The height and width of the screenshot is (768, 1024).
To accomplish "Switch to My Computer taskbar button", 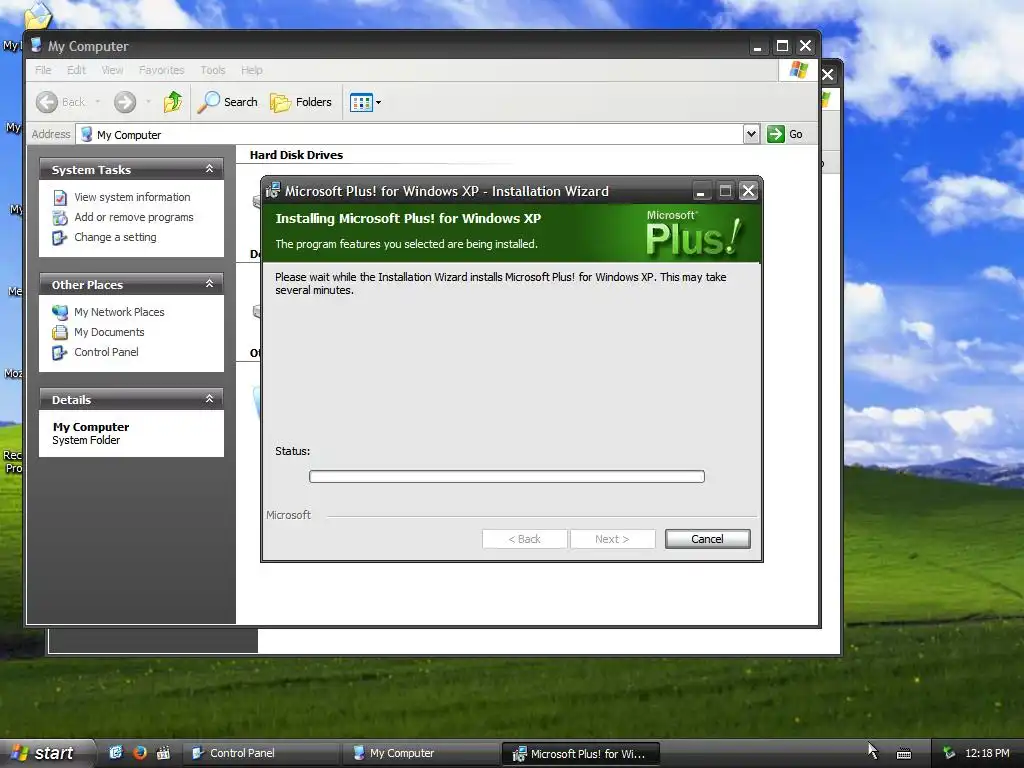I will pos(419,753).
